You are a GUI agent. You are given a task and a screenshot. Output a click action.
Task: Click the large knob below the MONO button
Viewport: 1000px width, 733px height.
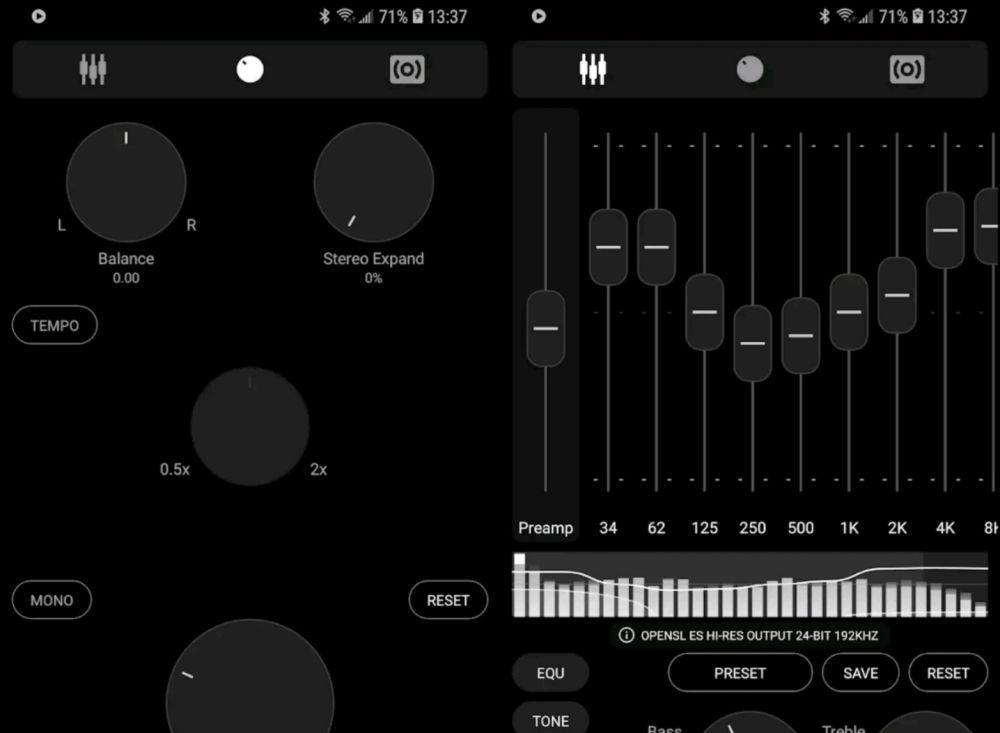[250, 676]
